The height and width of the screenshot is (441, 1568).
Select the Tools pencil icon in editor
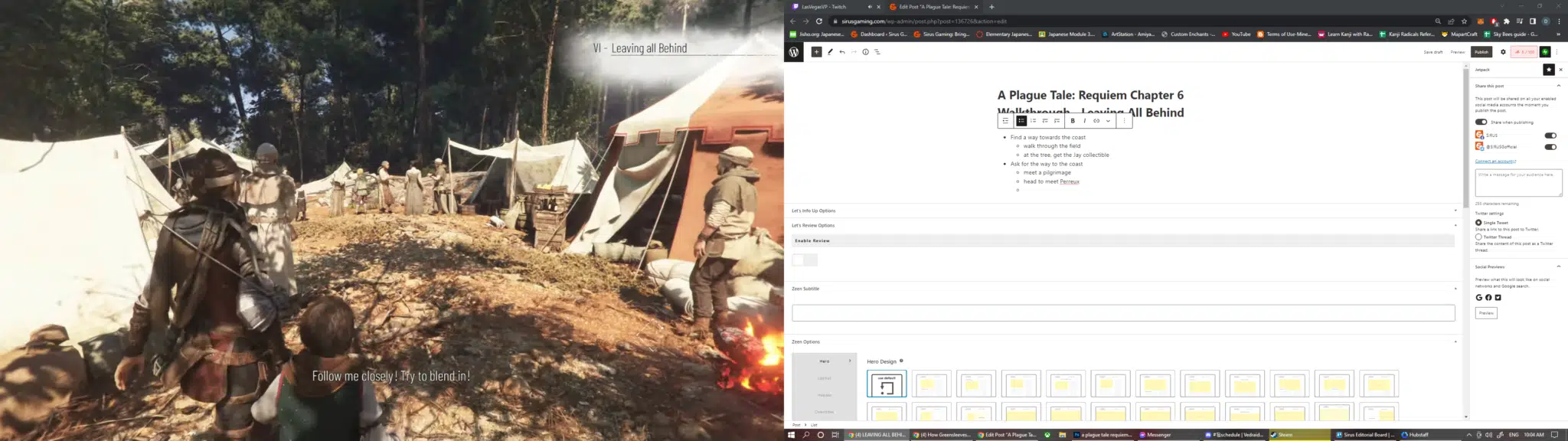coord(830,52)
